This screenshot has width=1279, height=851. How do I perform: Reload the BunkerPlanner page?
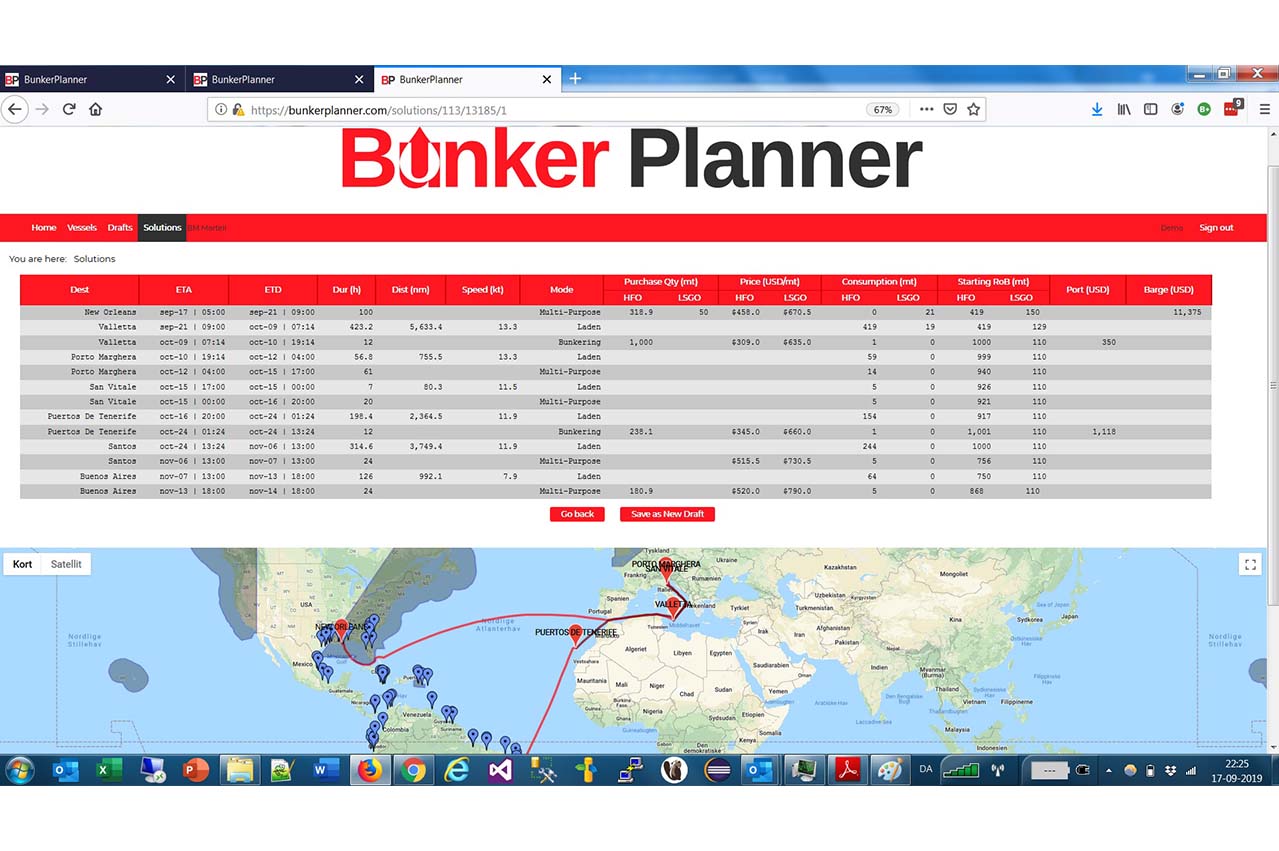coord(69,109)
